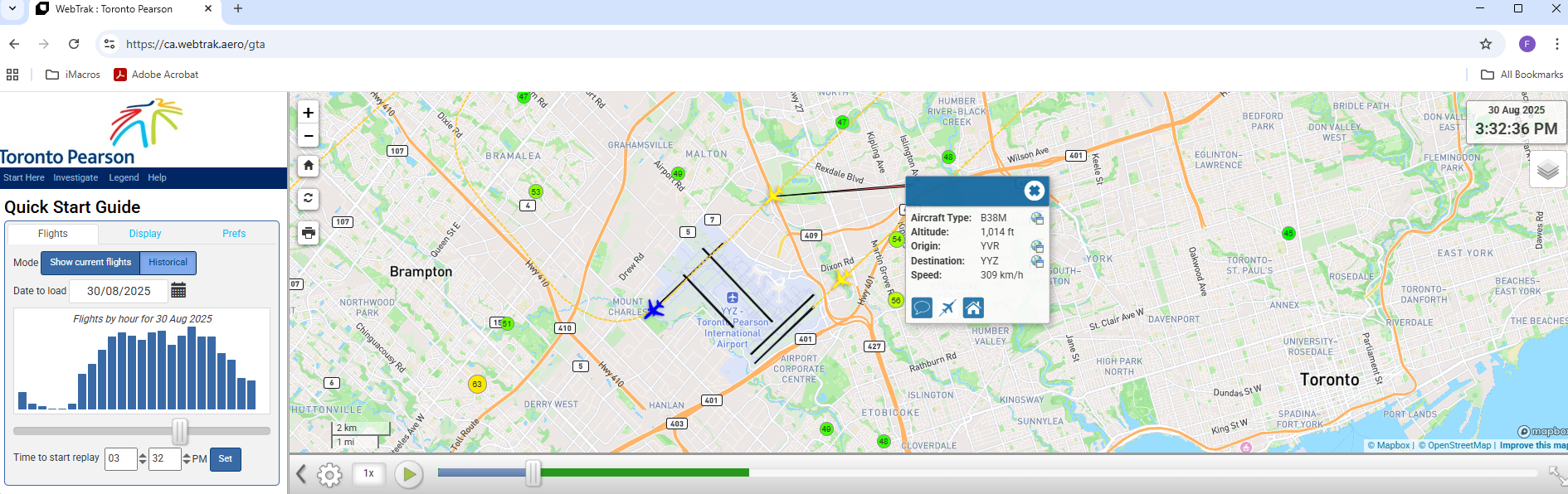Screen dimensions: 1568x494
Task: Open the Display tab
Action: point(145,234)
